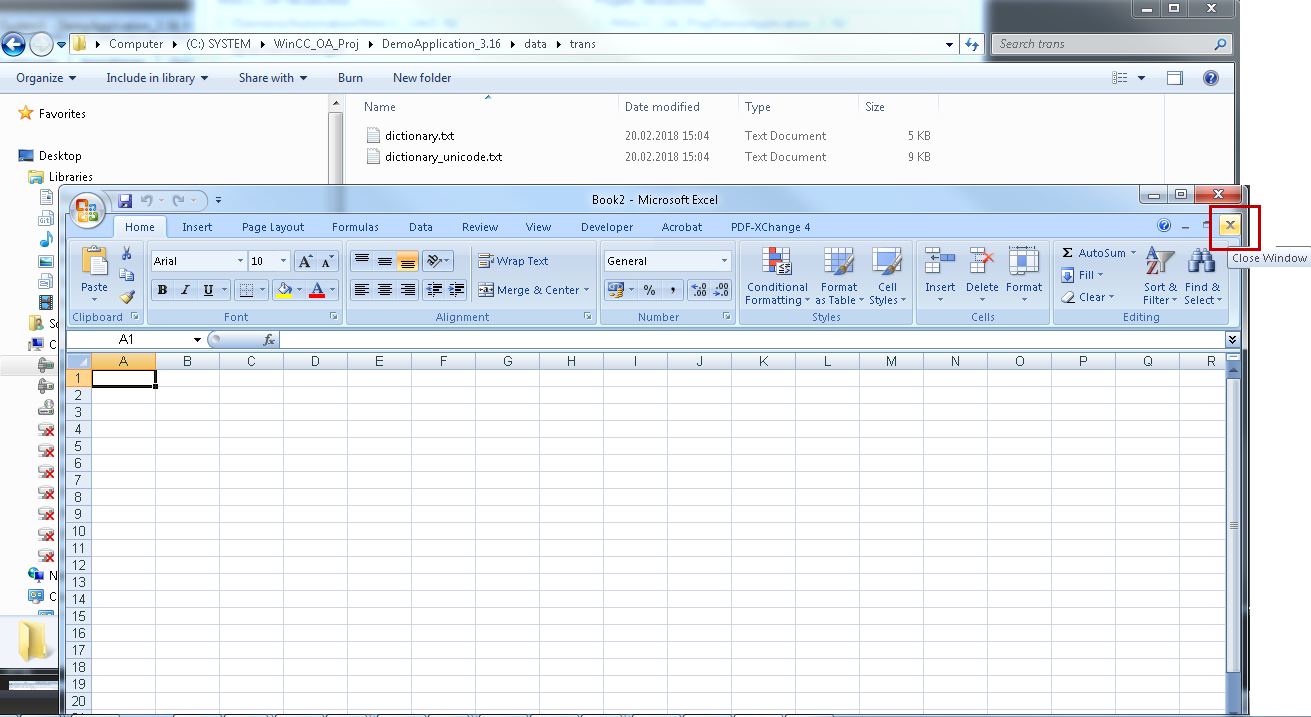Image resolution: width=1311 pixels, height=717 pixels.
Task: Open the font color dropdown arrow
Action: pos(332,290)
